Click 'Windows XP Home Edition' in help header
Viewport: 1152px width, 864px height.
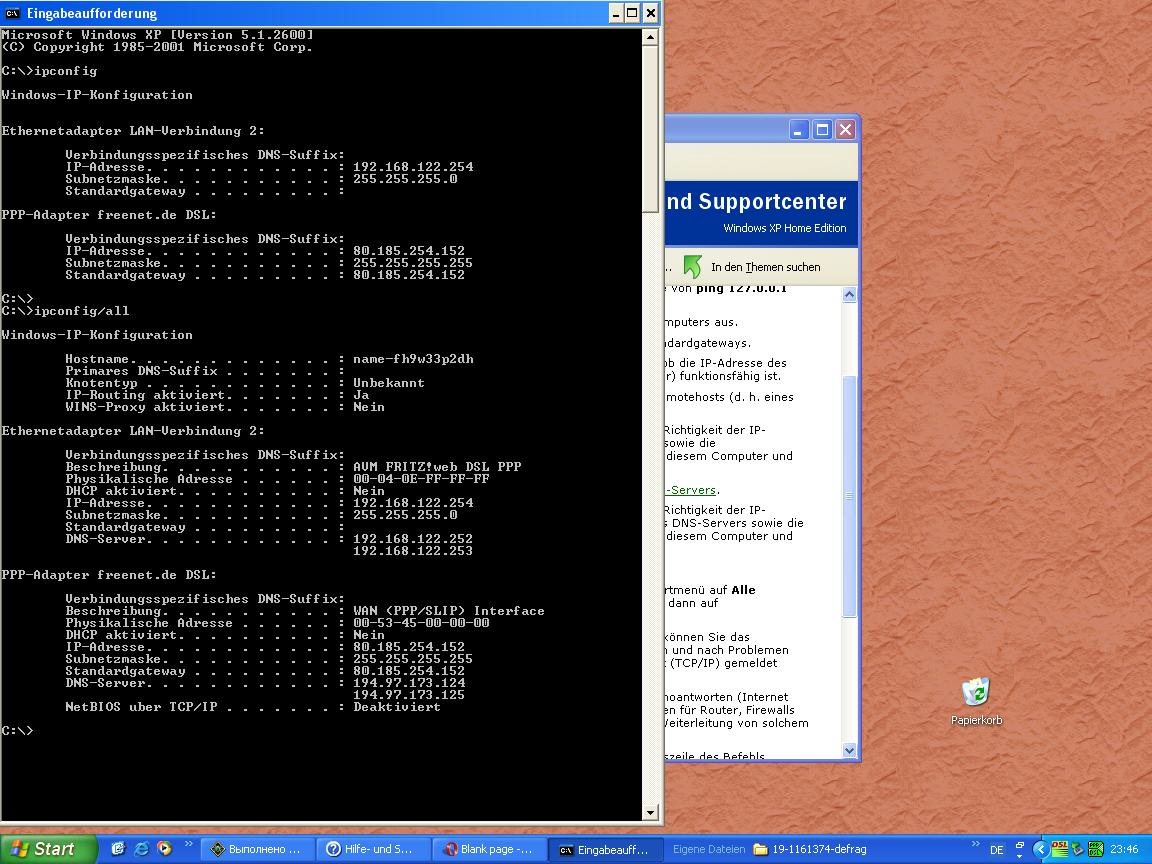coord(785,228)
